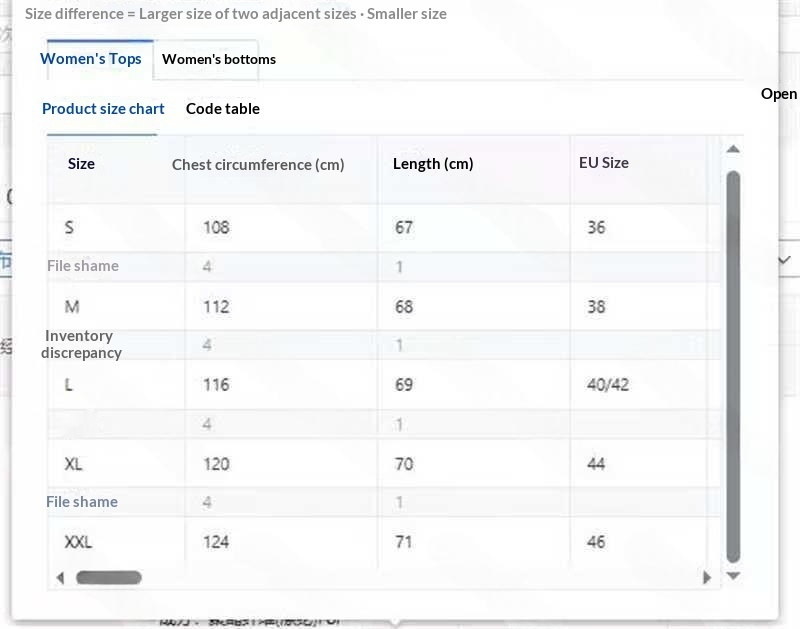Select the XXL size row
Screen dimensions: 800x629
384,542
